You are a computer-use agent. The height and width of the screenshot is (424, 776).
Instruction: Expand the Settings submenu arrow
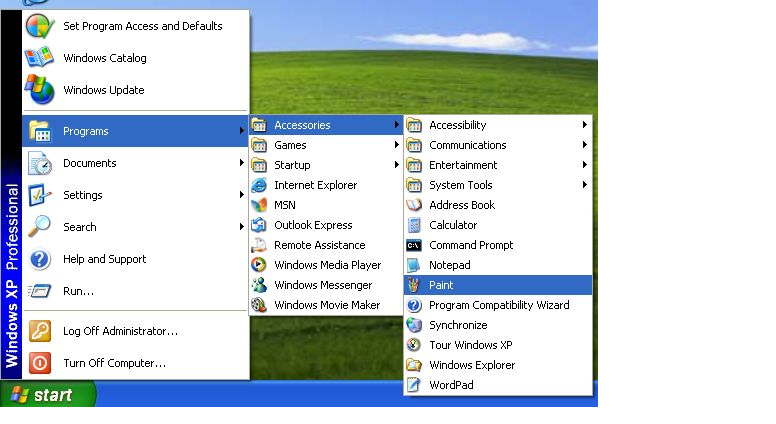click(x=242, y=194)
